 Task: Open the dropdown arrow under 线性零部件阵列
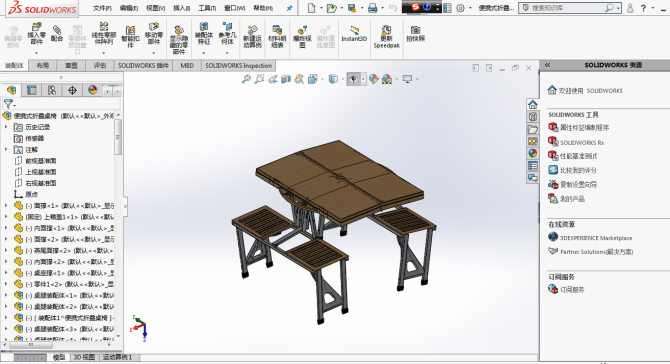pos(104,53)
